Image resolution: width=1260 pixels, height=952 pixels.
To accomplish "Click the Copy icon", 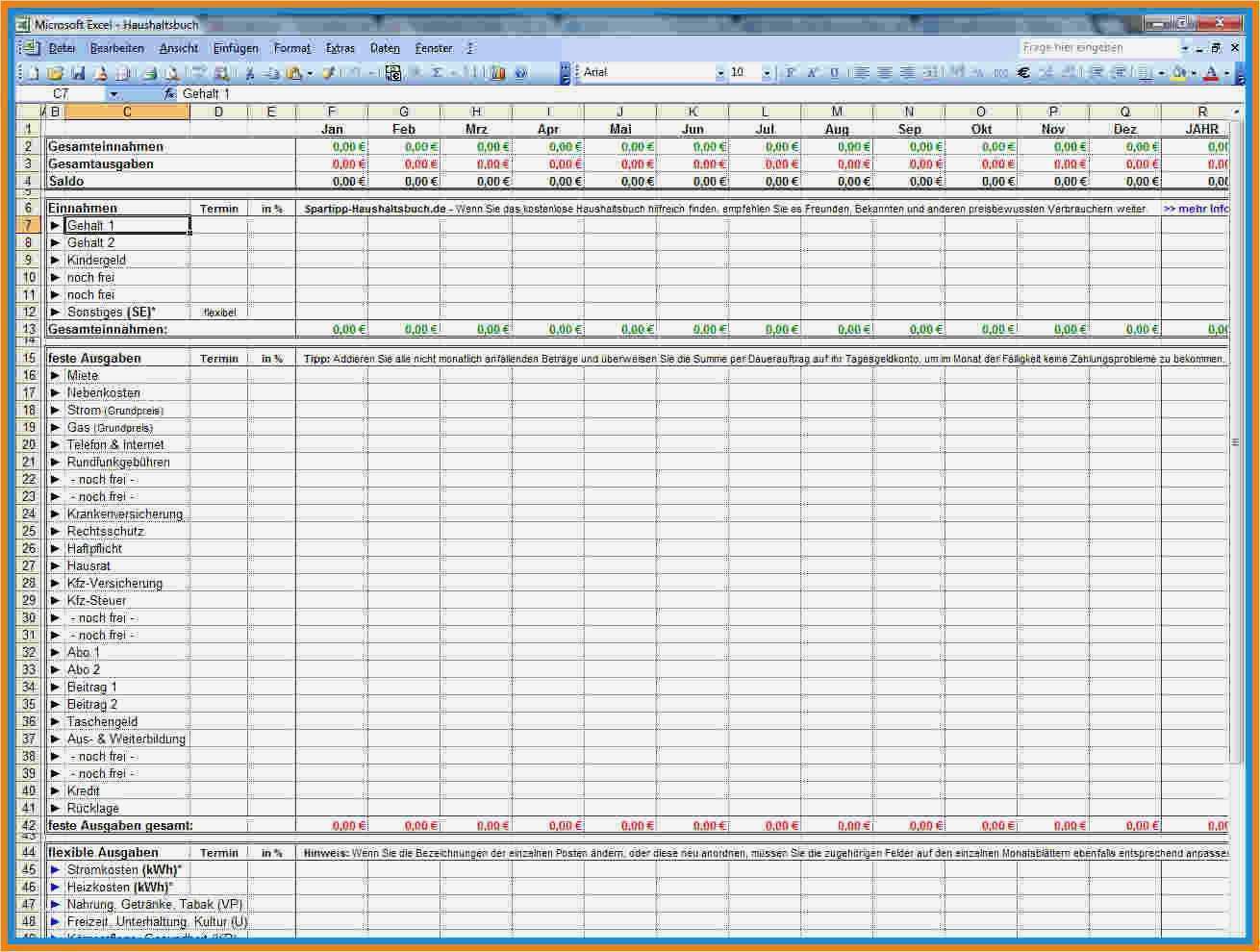I will tap(271, 72).
